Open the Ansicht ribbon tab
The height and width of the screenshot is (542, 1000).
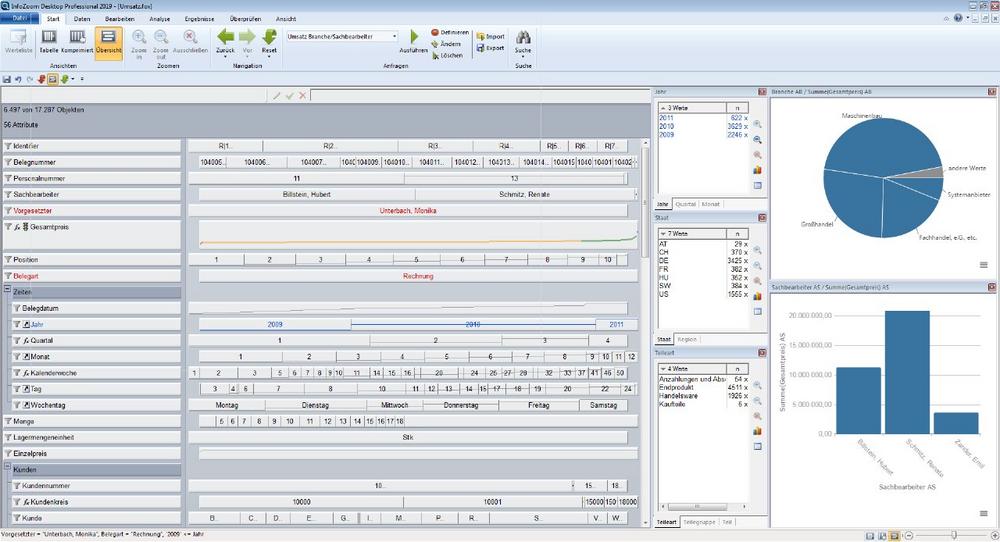click(x=286, y=19)
